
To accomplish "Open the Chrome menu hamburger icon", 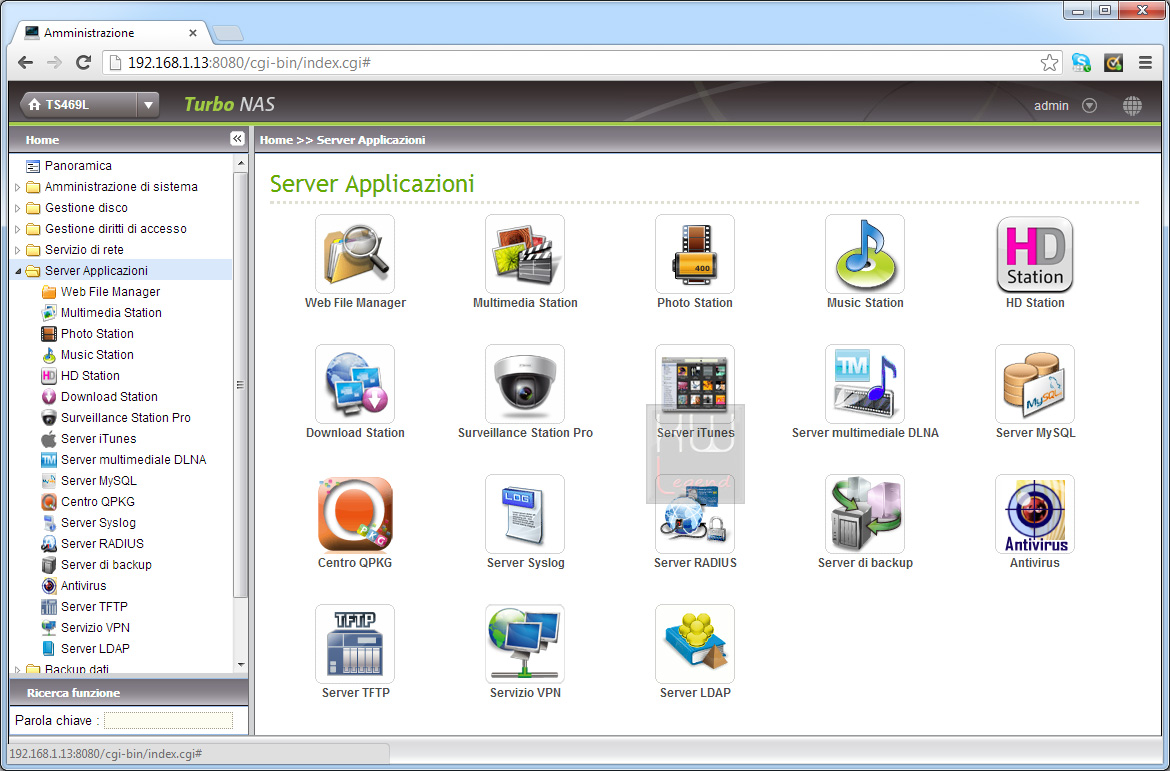I will (x=1145, y=63).
